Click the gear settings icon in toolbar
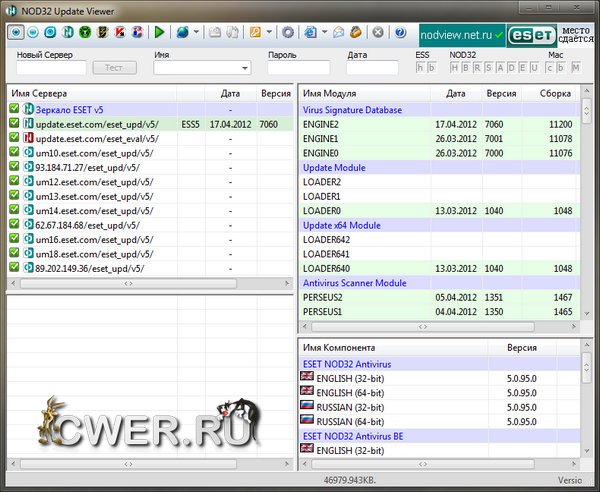This screenshot has height=492, width=600. pyautogui.click(x=287, y=32)
